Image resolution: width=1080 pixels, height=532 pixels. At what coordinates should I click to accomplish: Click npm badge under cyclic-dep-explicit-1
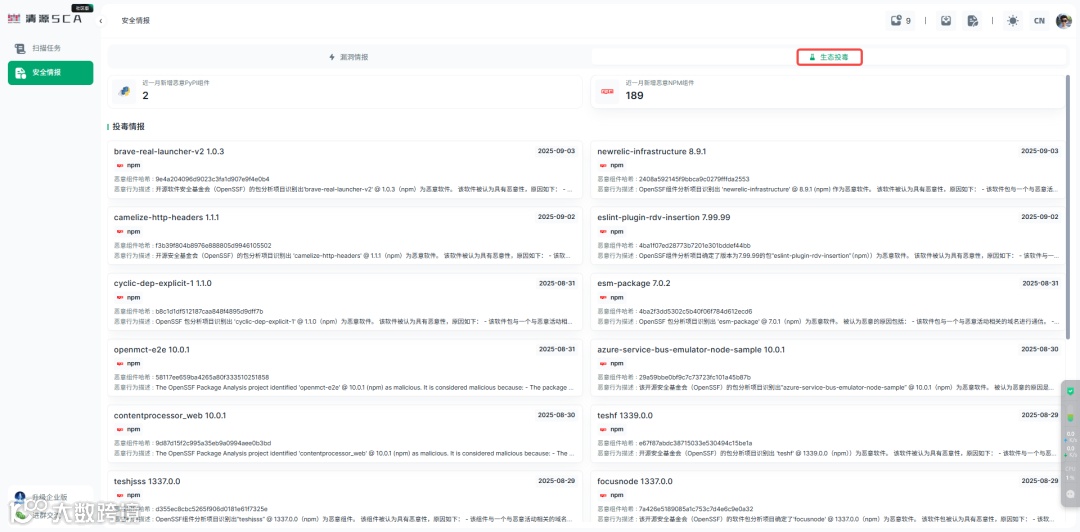(128, 298)
